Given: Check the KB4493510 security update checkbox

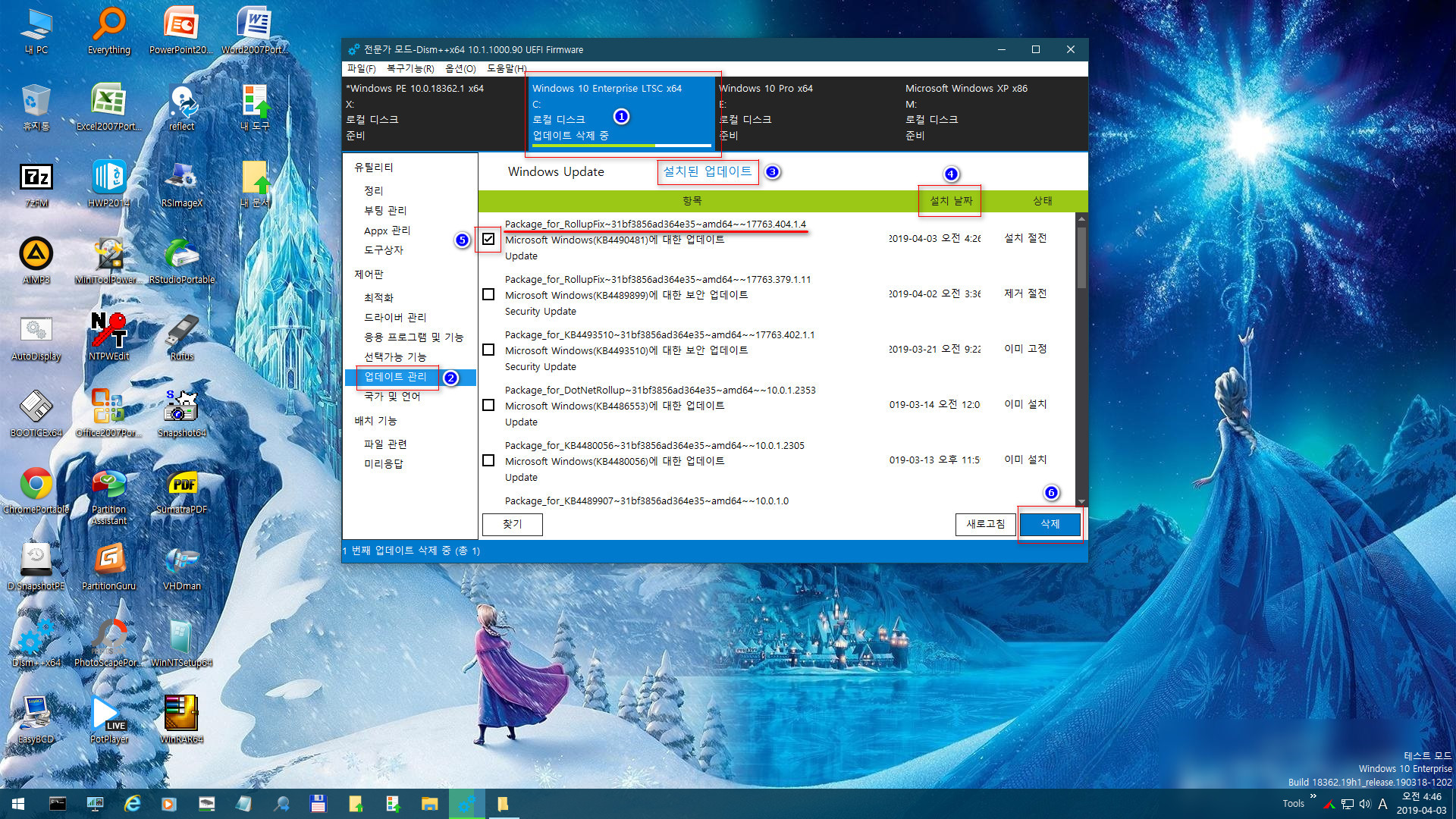Looking at the screenshot, I should coord(488,350).
